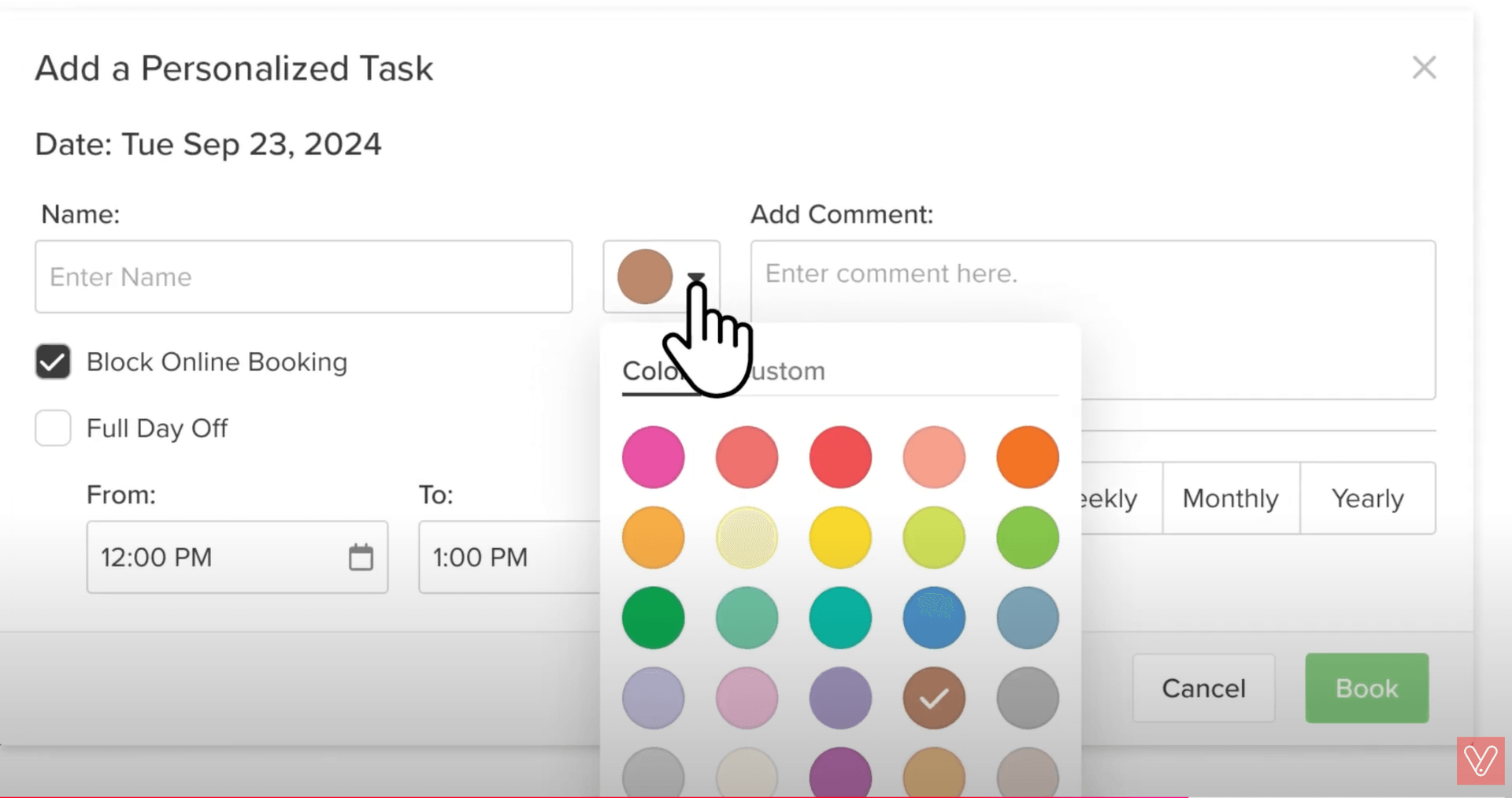Screen dimensions: 1512x798
Task: Select the orange color swatch
Action: tap(1027, 457)
